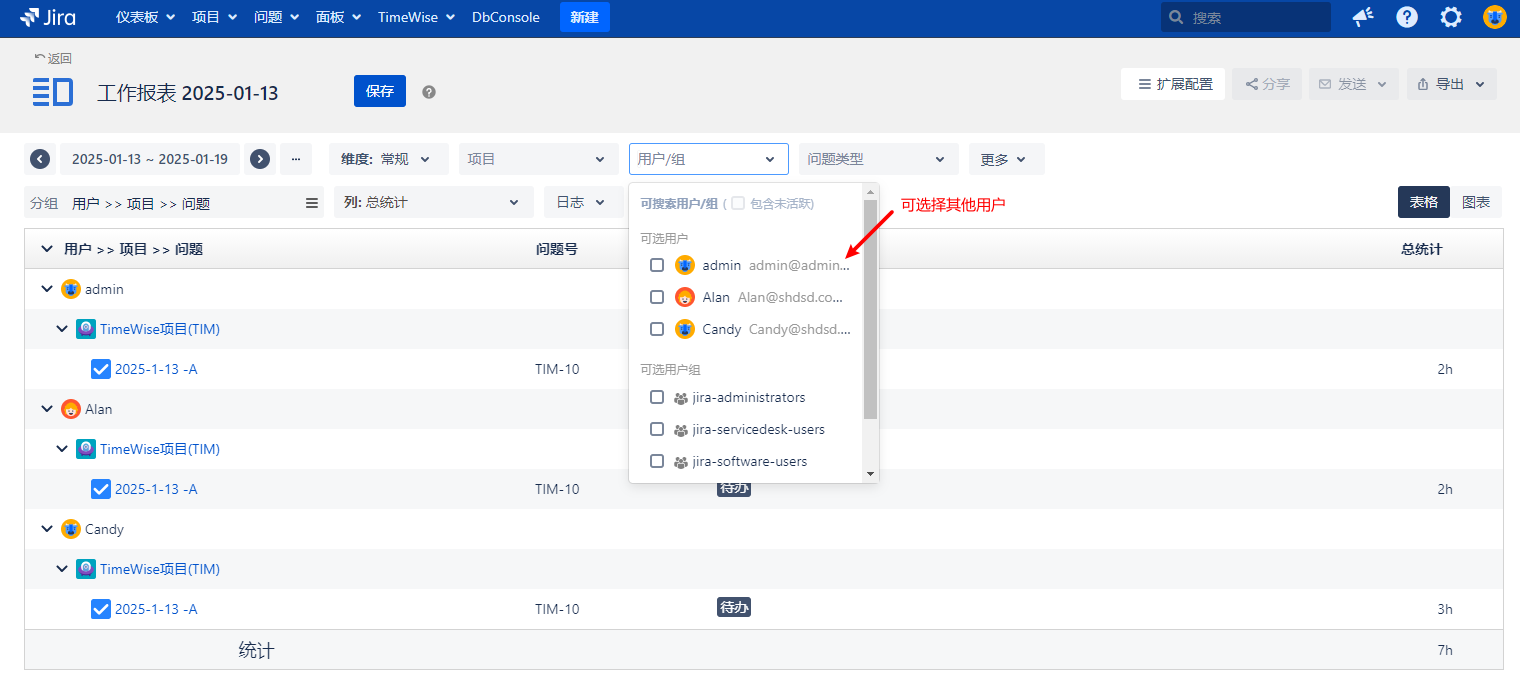Go to next week with right arrow

(260, 159)
